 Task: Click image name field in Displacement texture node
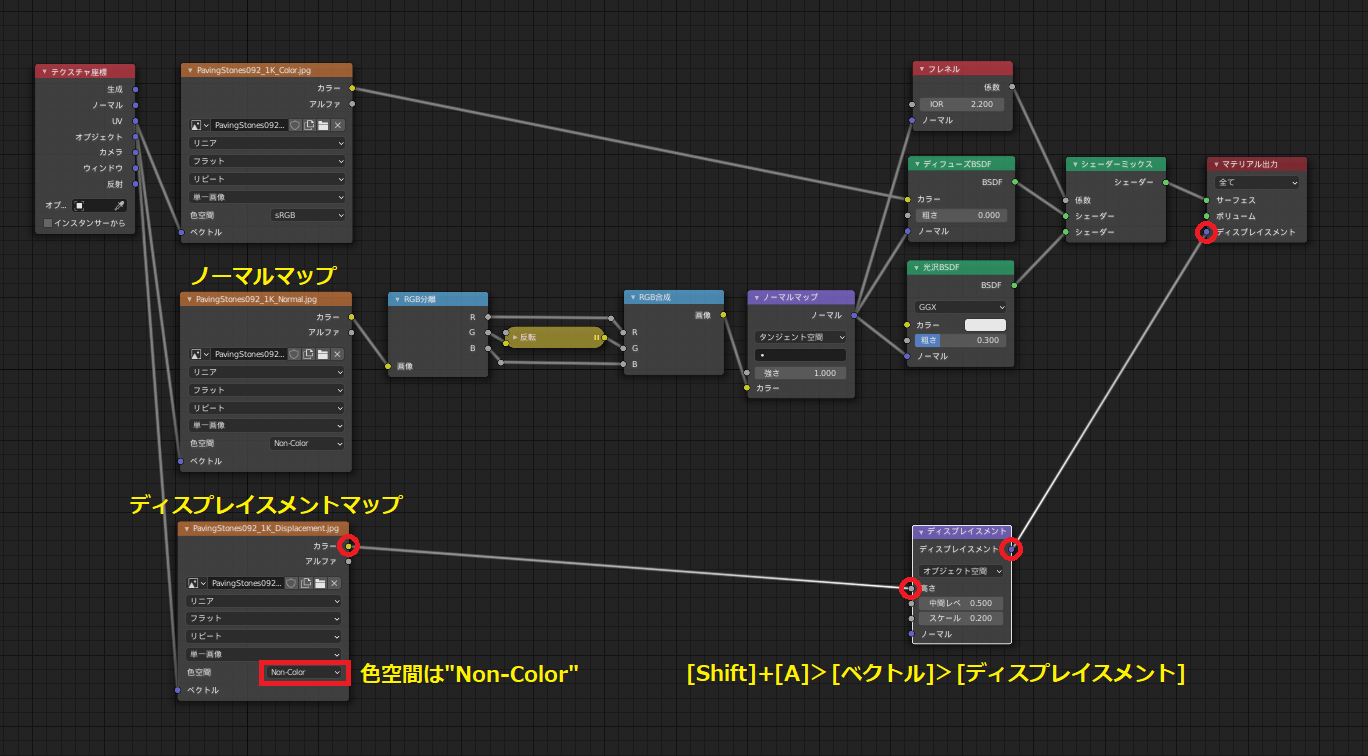tap(247, 583)
